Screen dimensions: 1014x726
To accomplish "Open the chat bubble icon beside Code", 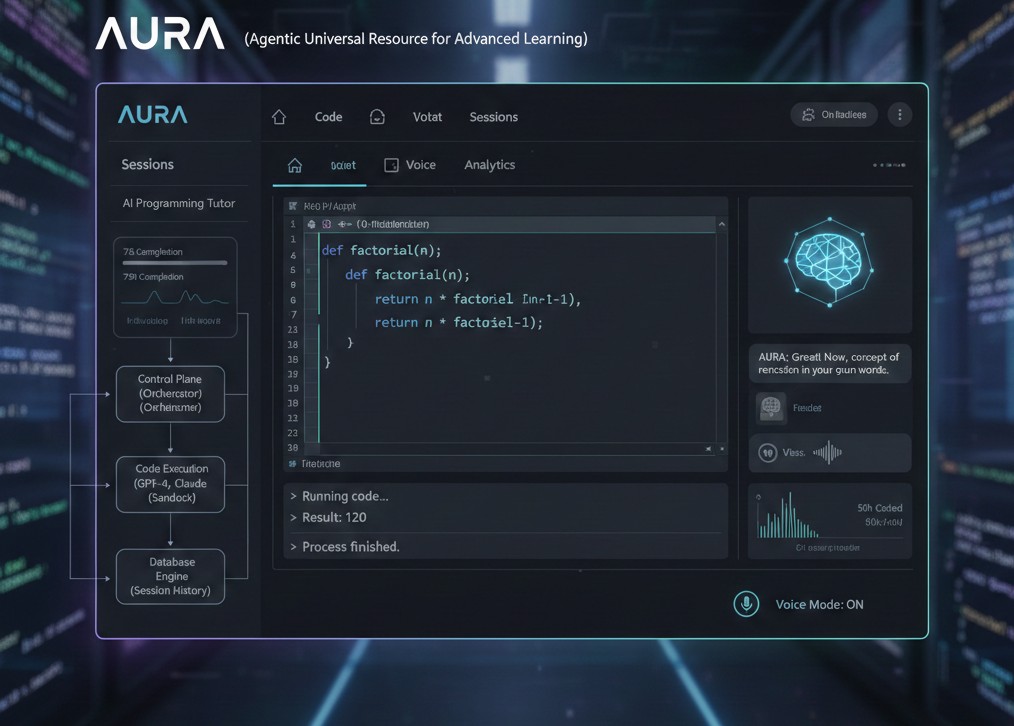I will click(x=377, y=117).
